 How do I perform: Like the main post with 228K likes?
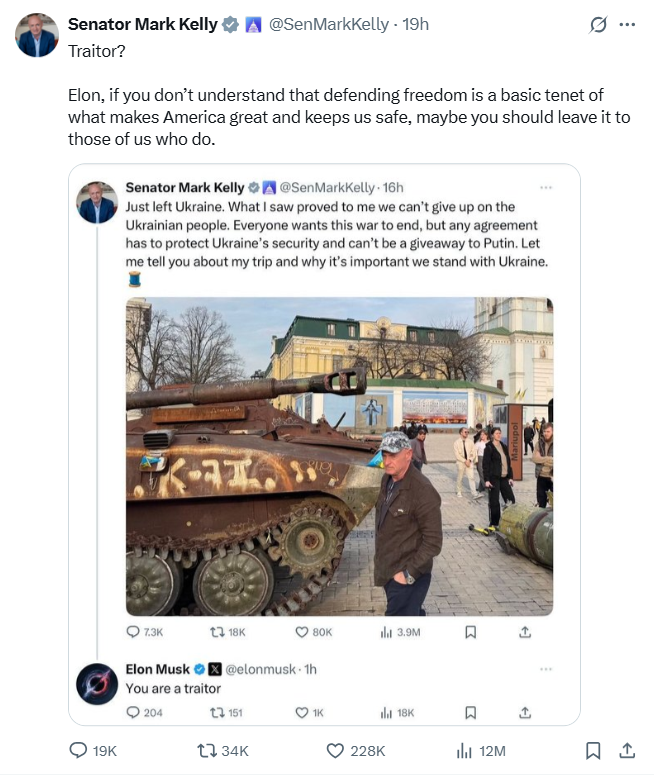click(337, 750)
